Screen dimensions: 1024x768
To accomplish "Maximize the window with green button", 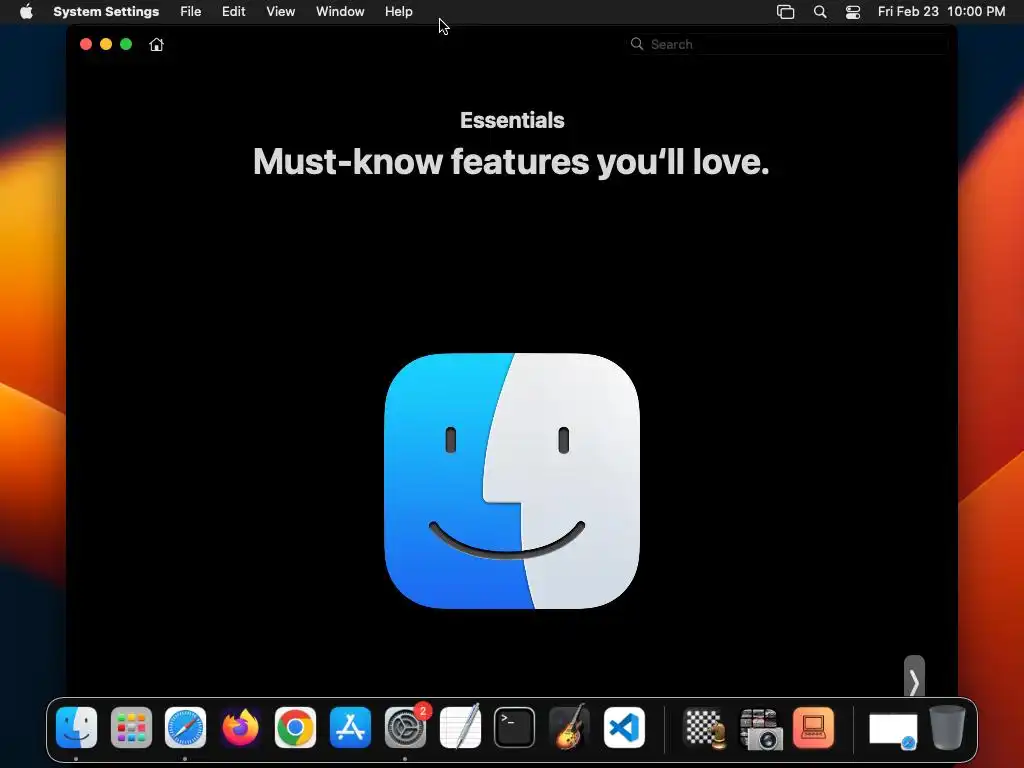I will pyautogui.click(x=126, y=44).
